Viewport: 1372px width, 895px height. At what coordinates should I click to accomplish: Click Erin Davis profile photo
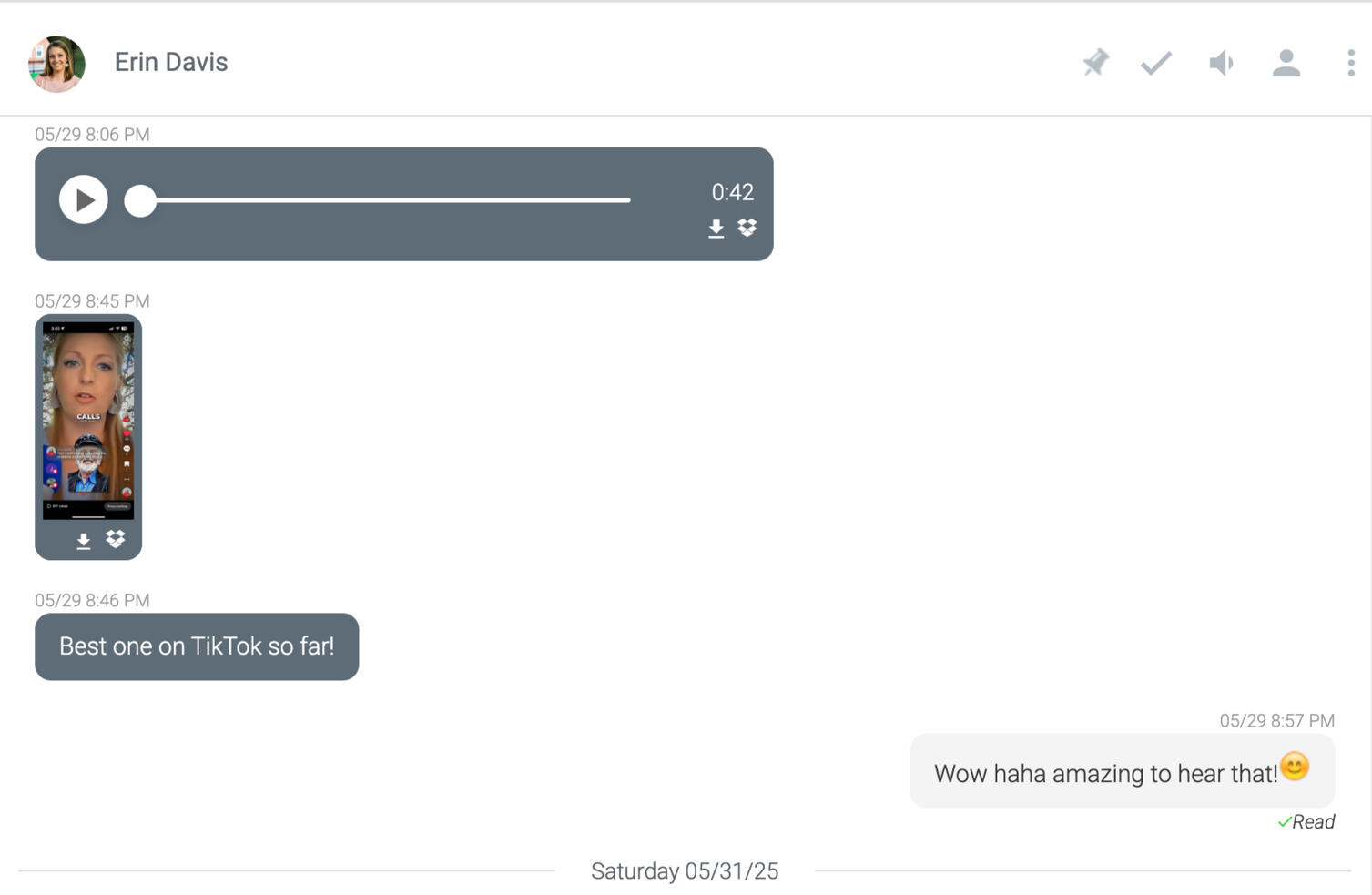[x=56, y=64]
